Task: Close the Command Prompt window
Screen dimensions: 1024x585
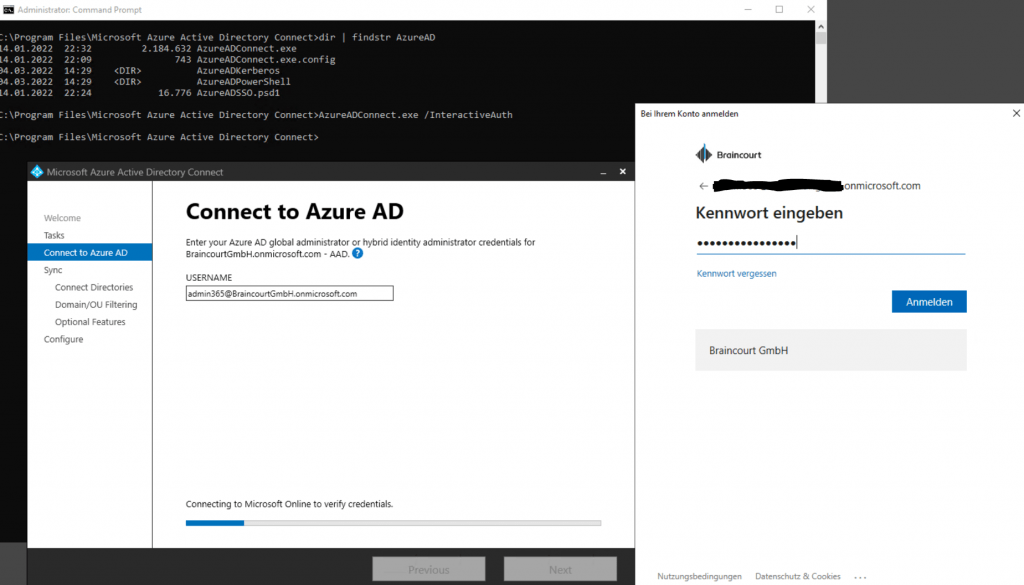Action: pyautogui.click(x=810, y=9)
